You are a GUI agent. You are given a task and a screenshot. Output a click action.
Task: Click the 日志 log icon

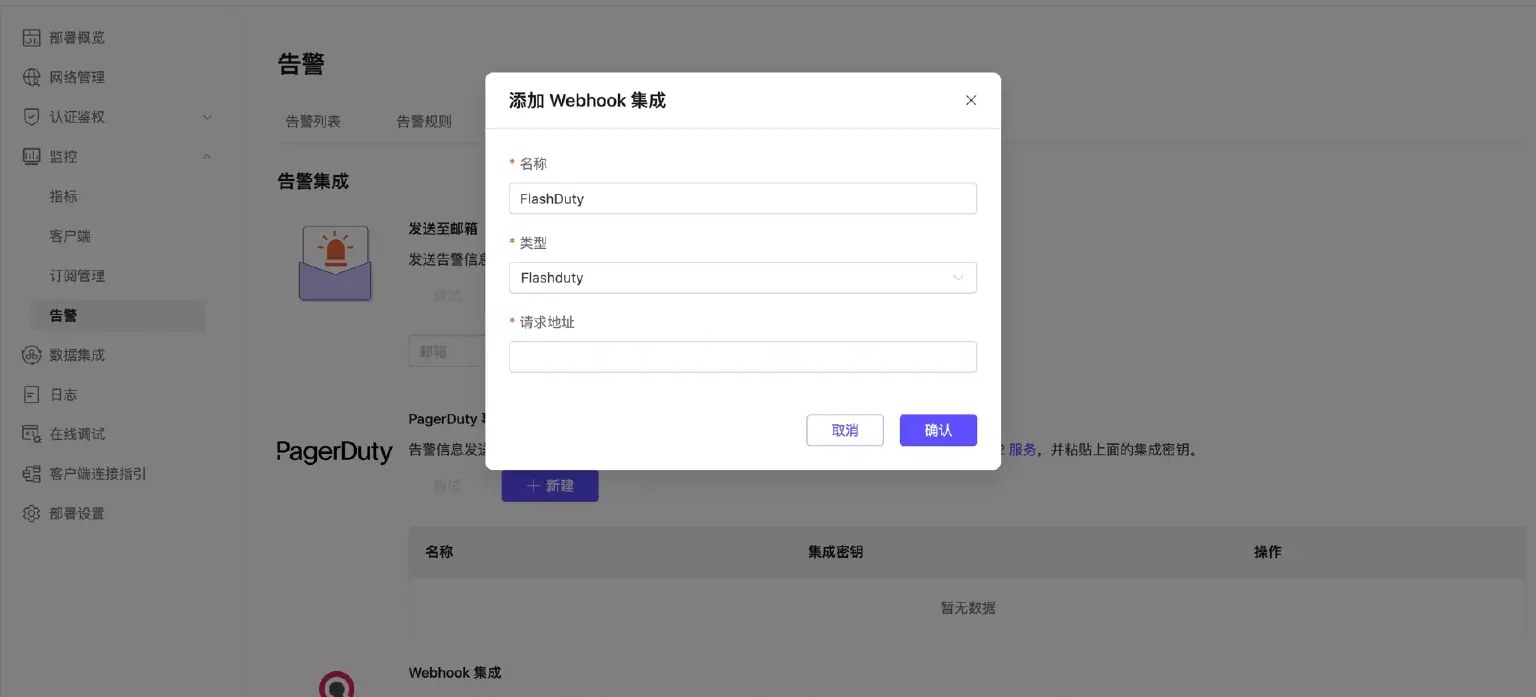pyautogui.click(x=32, y=395)
